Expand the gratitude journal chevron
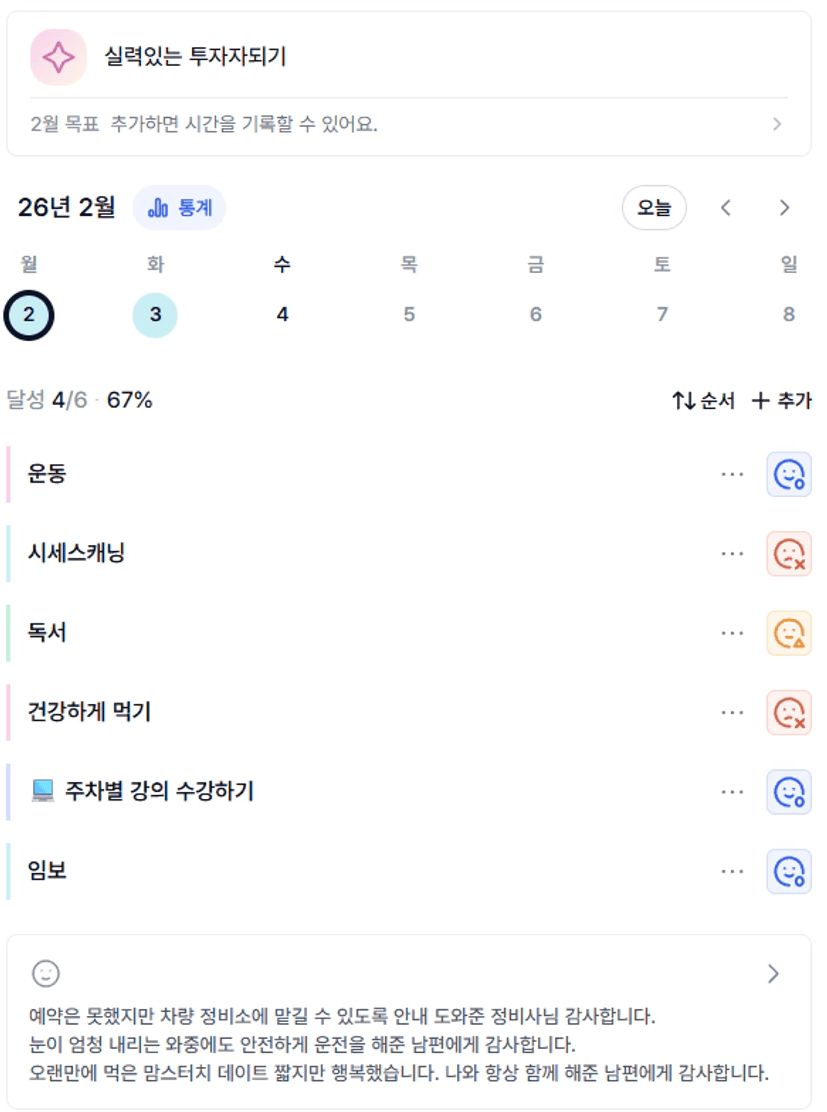Image resolution: width=827 pixels, height=1112 pixels. (x=773, y=973)
